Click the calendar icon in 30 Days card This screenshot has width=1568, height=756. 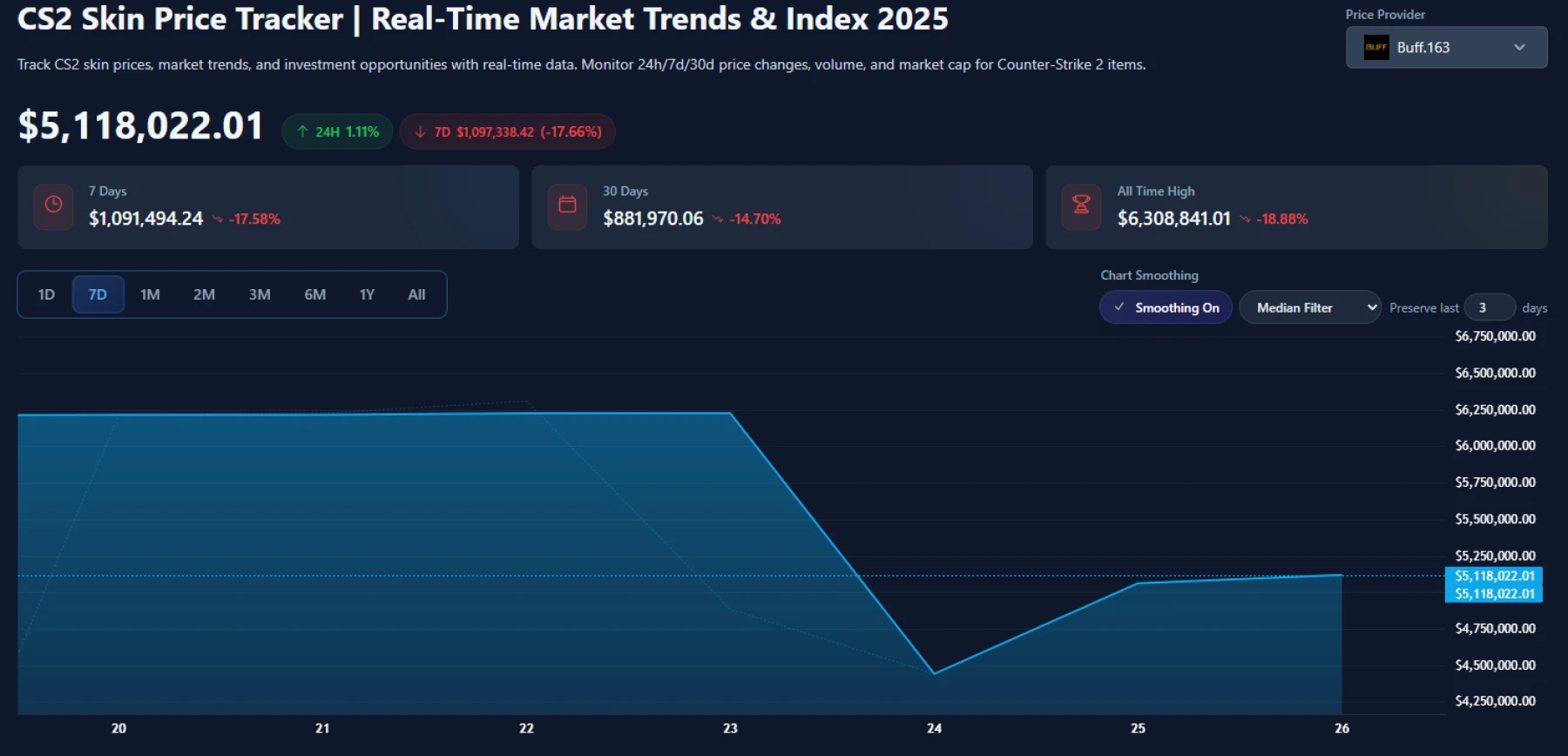coord(567,206)
